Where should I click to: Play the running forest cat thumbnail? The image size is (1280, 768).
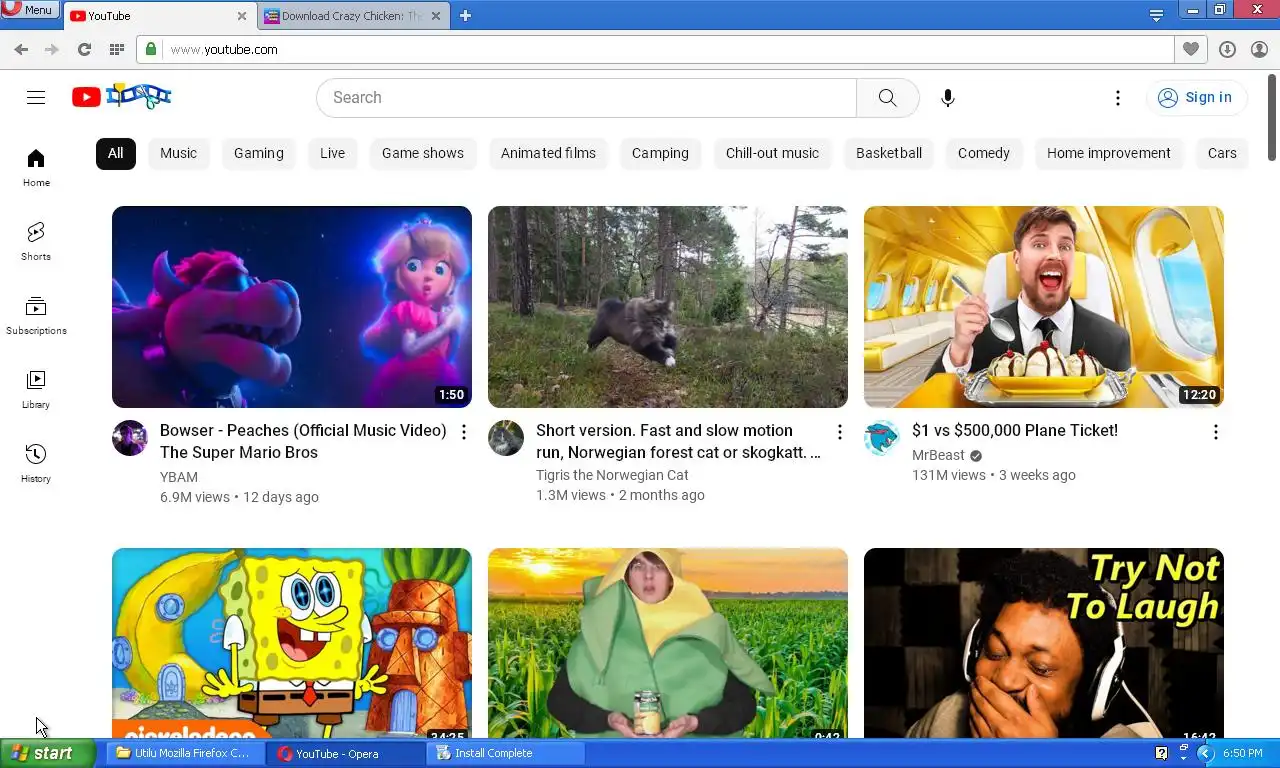click(668, 307)
